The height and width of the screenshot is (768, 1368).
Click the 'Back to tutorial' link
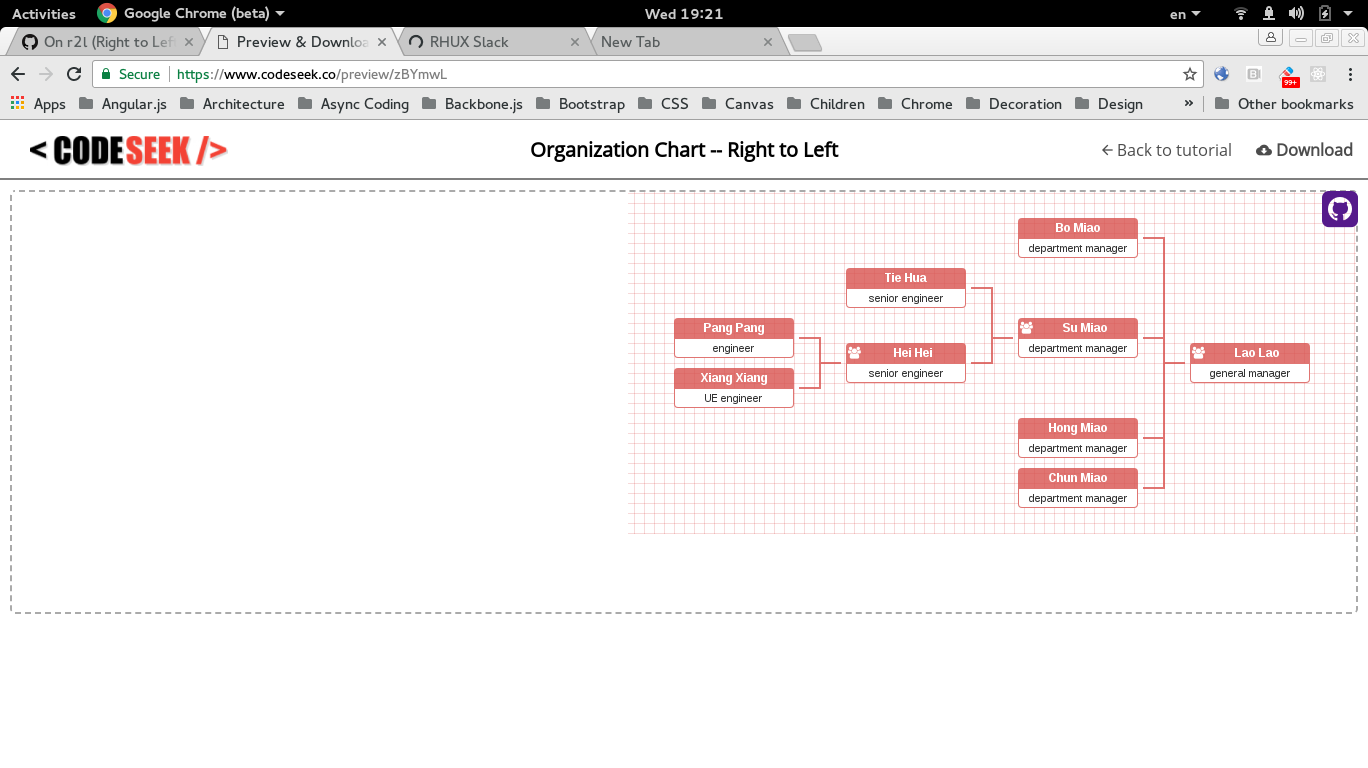(x=1166, y=149)
